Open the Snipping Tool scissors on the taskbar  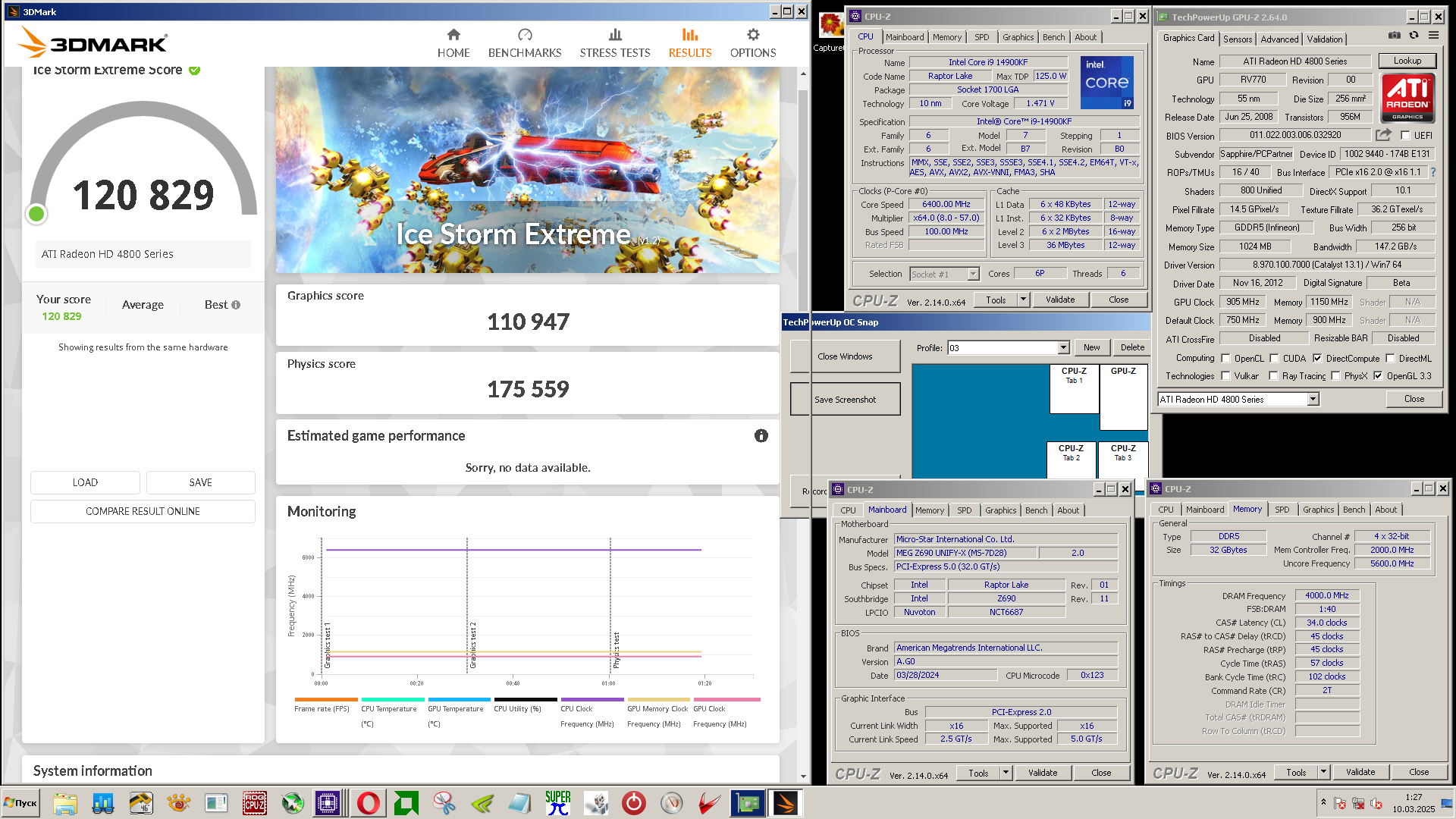click(x=444, y=803)
